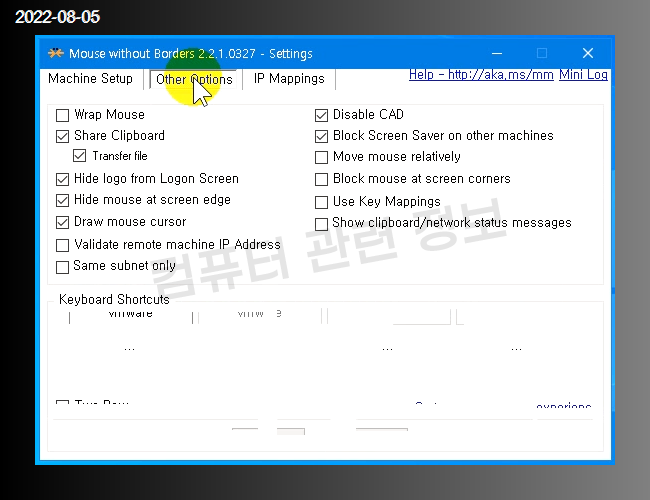
Task: Check the Same subnet only box
Action: pos(63,267)
